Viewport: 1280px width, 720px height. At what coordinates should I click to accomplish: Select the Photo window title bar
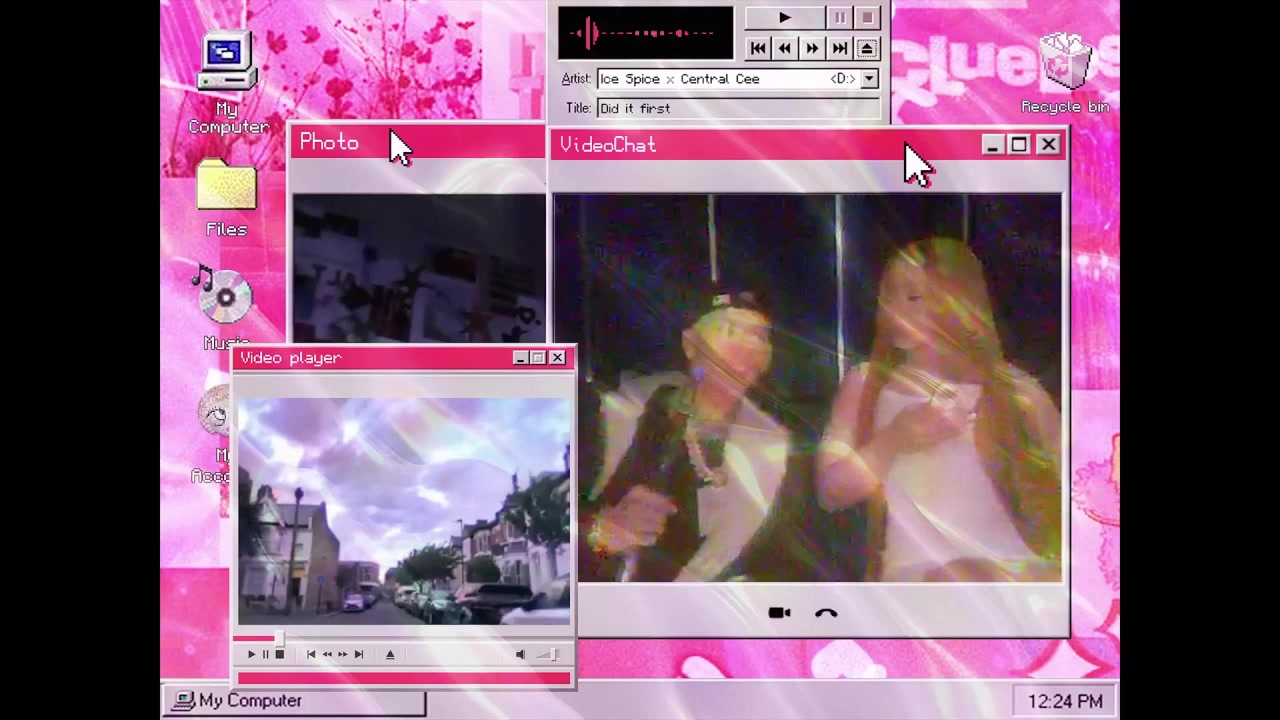[x=418, y=143]
